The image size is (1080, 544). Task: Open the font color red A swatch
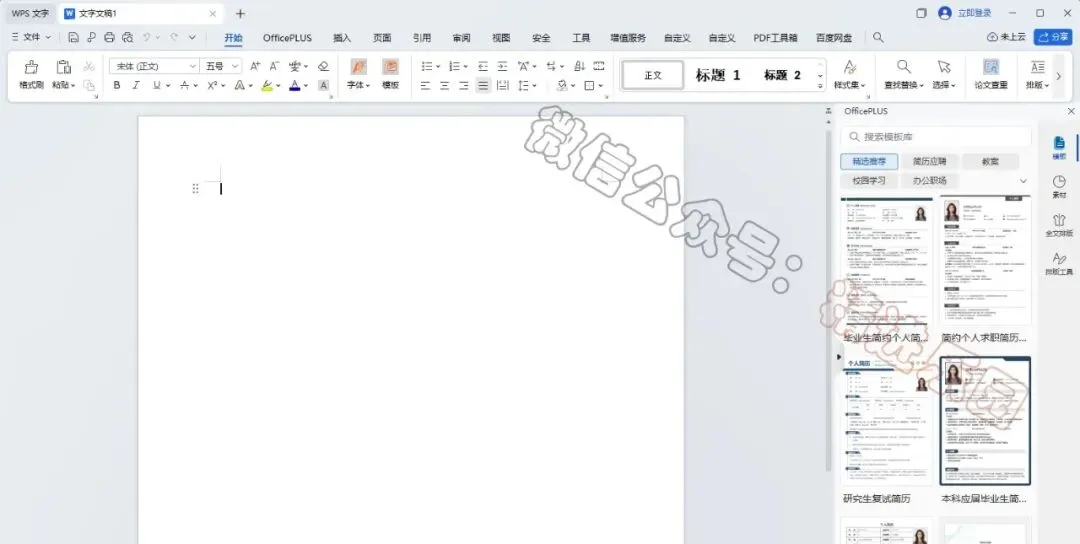295,85
